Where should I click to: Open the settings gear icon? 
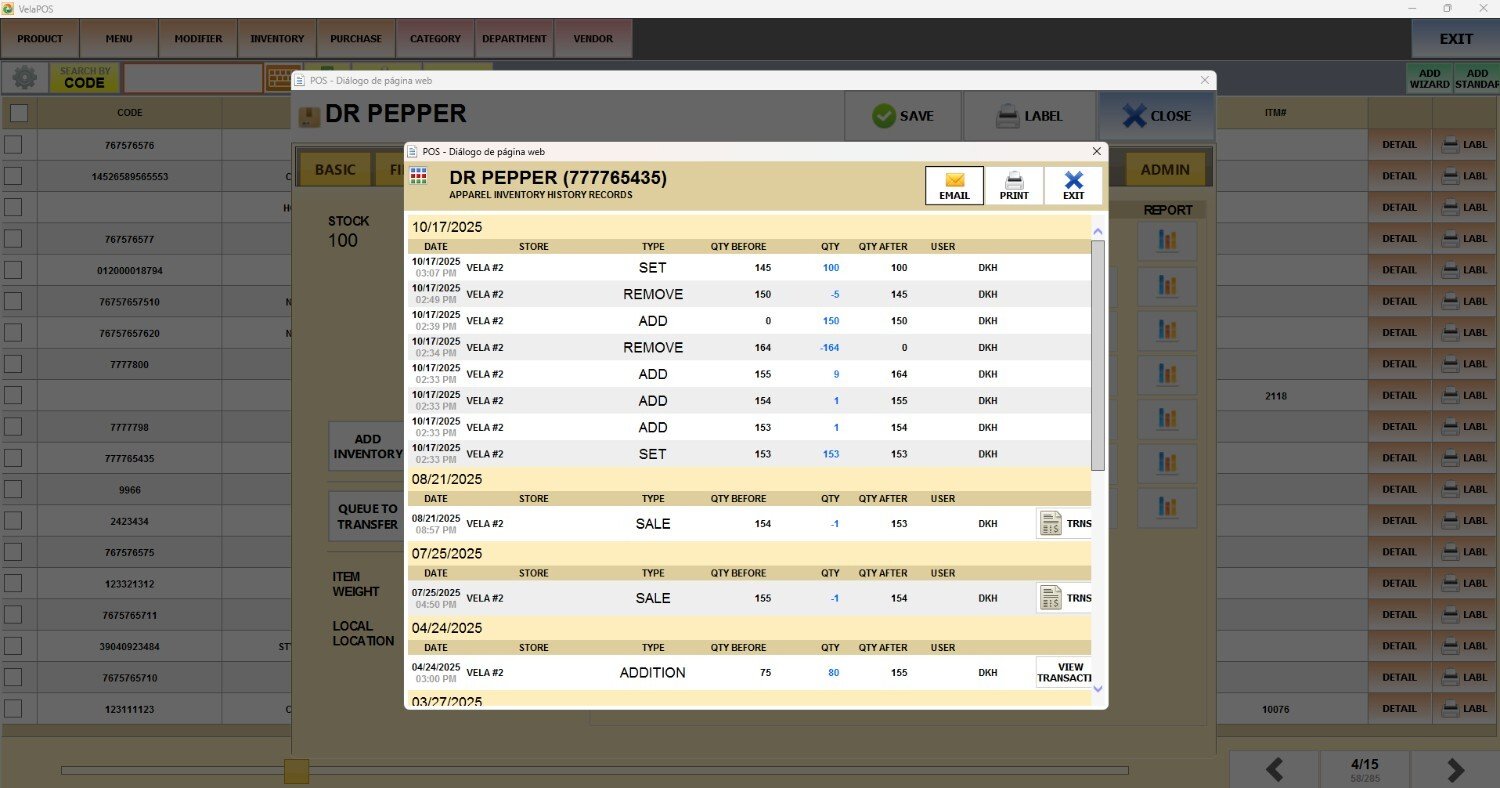coord(25,78)
